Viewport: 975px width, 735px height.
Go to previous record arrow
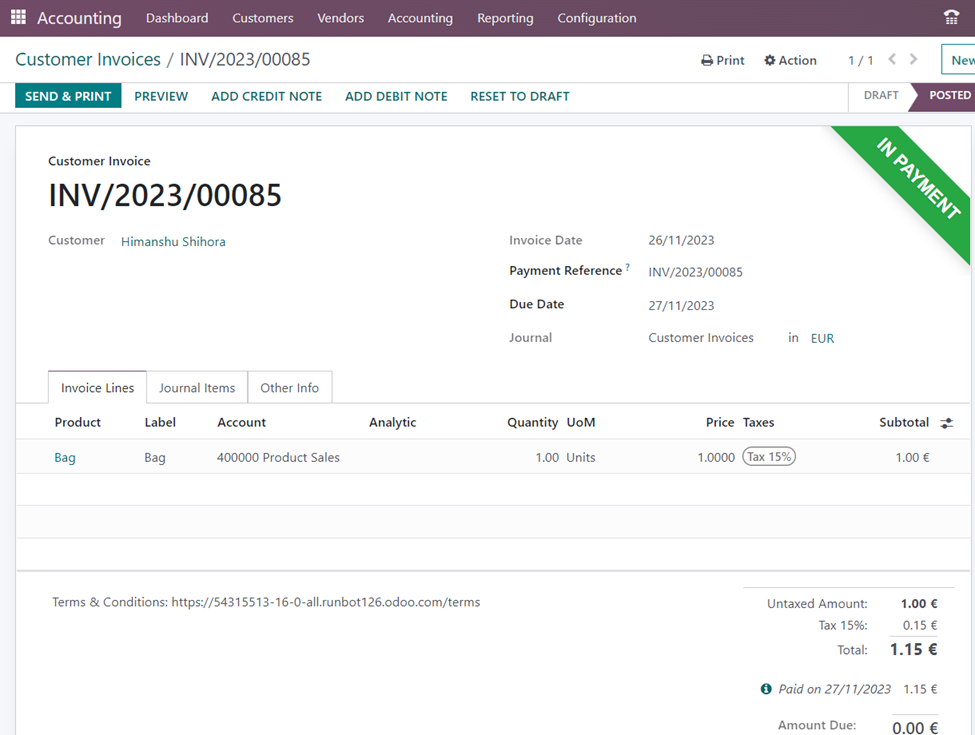pyautogui.click(x=892, y=60)
